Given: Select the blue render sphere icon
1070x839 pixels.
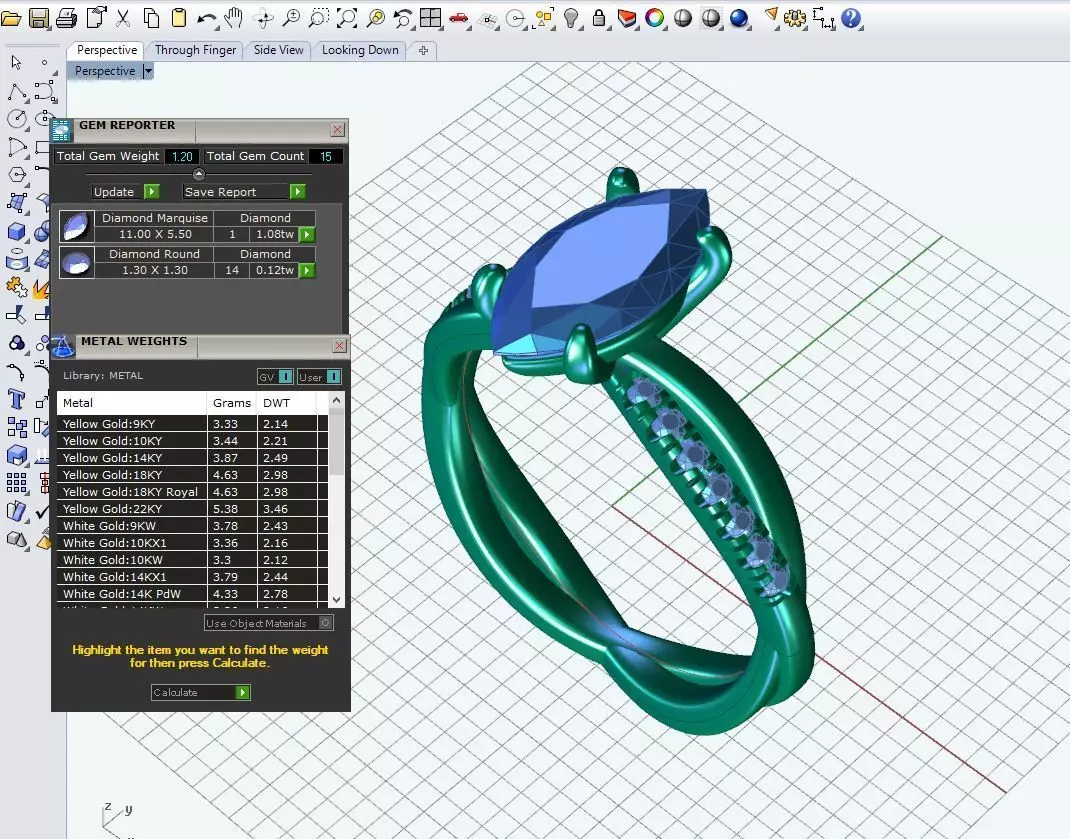Looking at the screenshot, I should coord(738,18).
